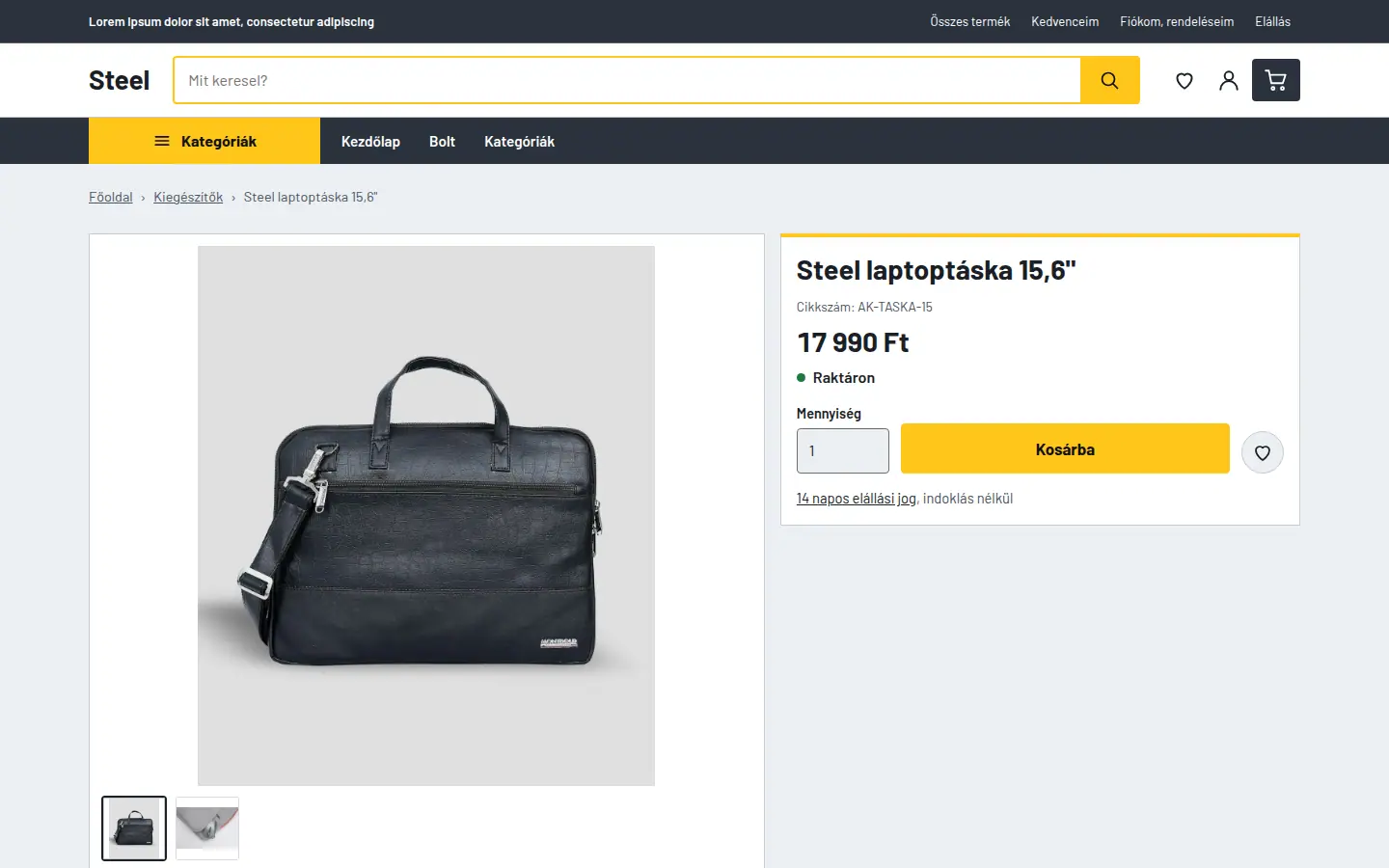The image size is (1389, 868).
Task: Click the Főoldal breadcrumb
Action: pos(111,197)
